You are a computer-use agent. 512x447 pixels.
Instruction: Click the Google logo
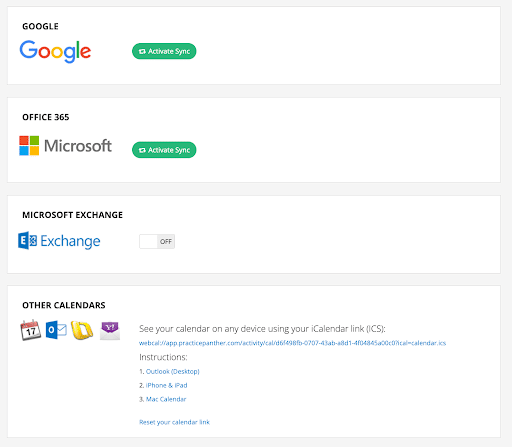click(x=55, y=51)
